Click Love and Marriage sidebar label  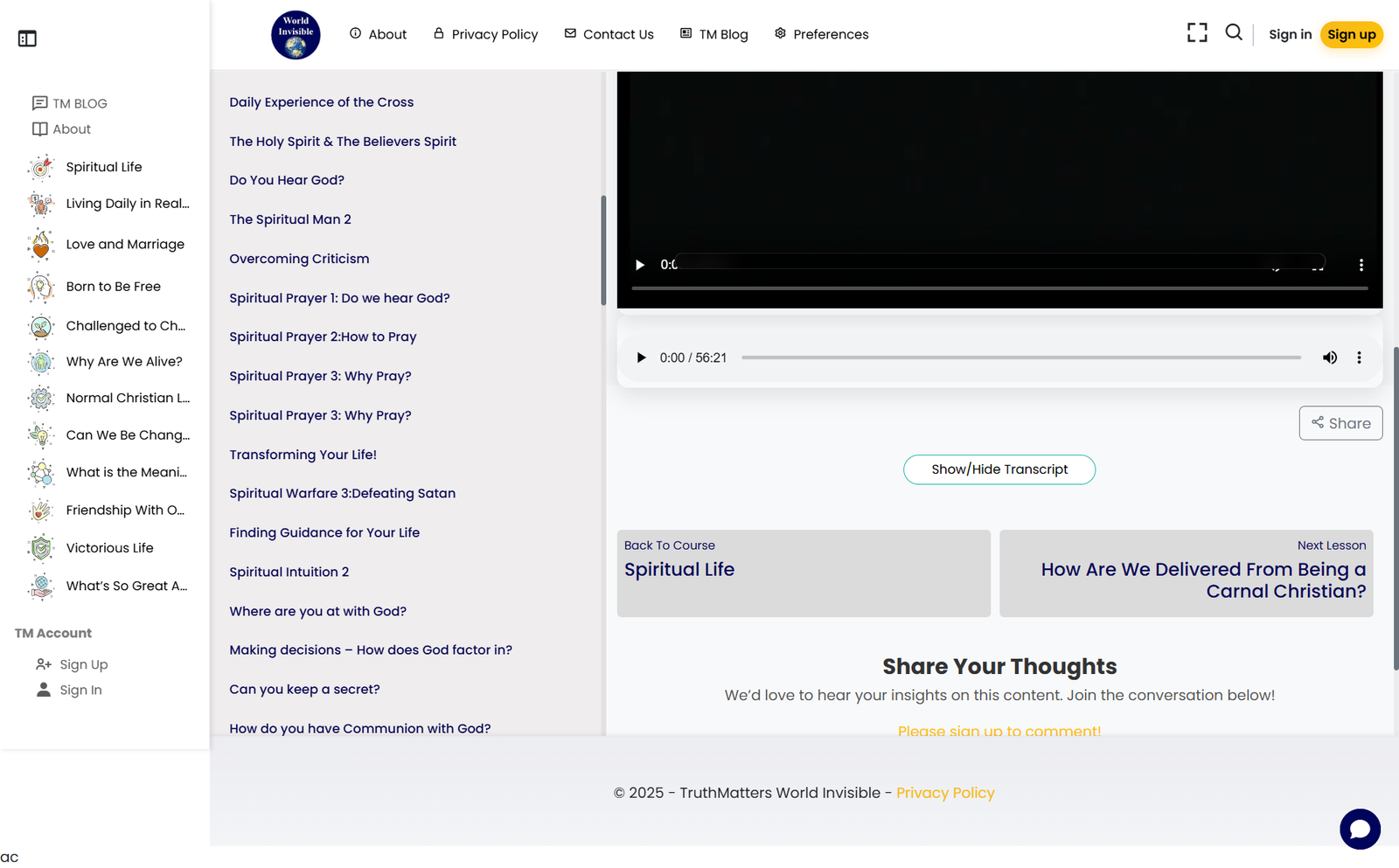coord(125,245)
